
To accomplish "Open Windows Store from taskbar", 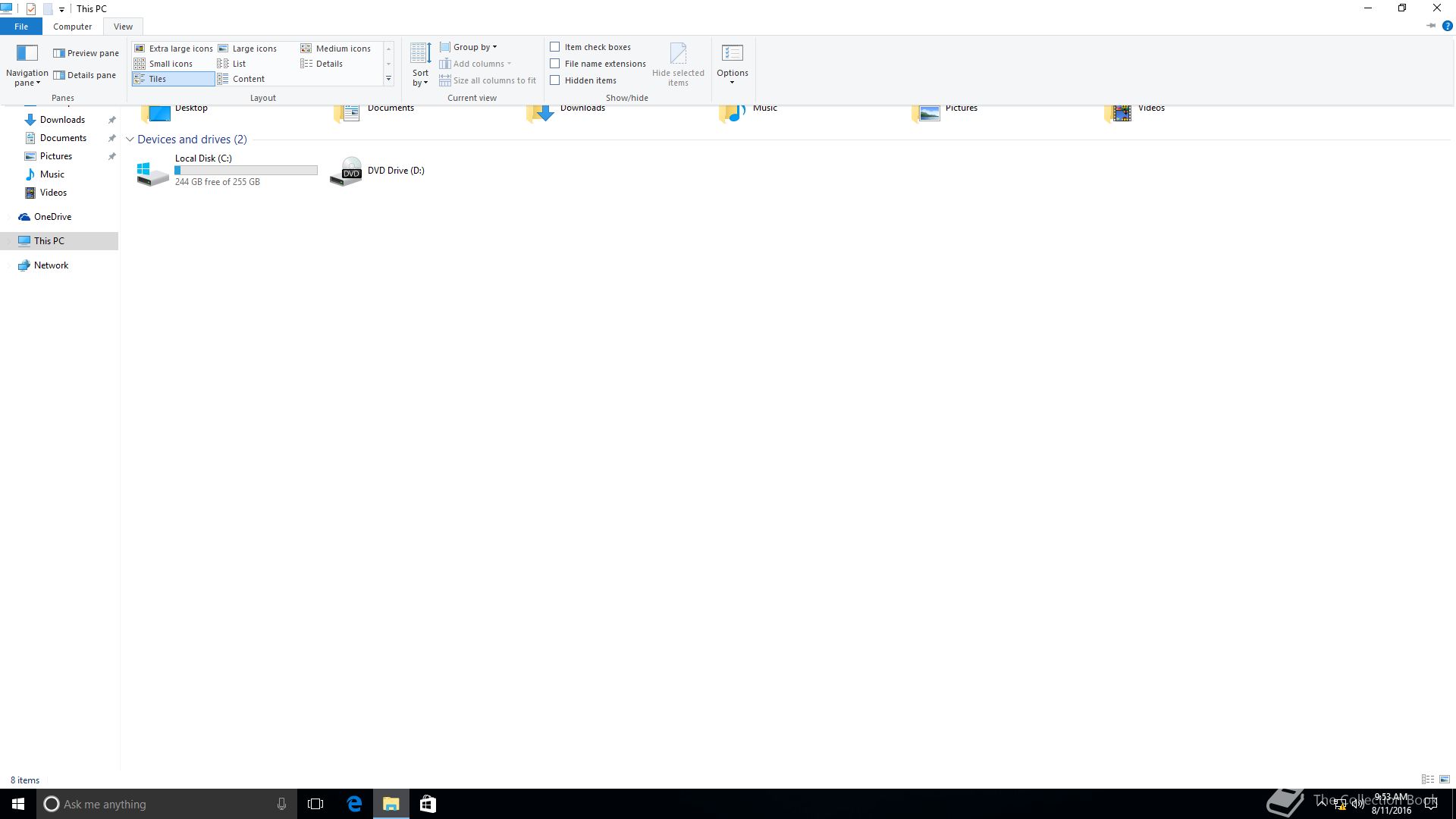I will (x=428, y=804).
